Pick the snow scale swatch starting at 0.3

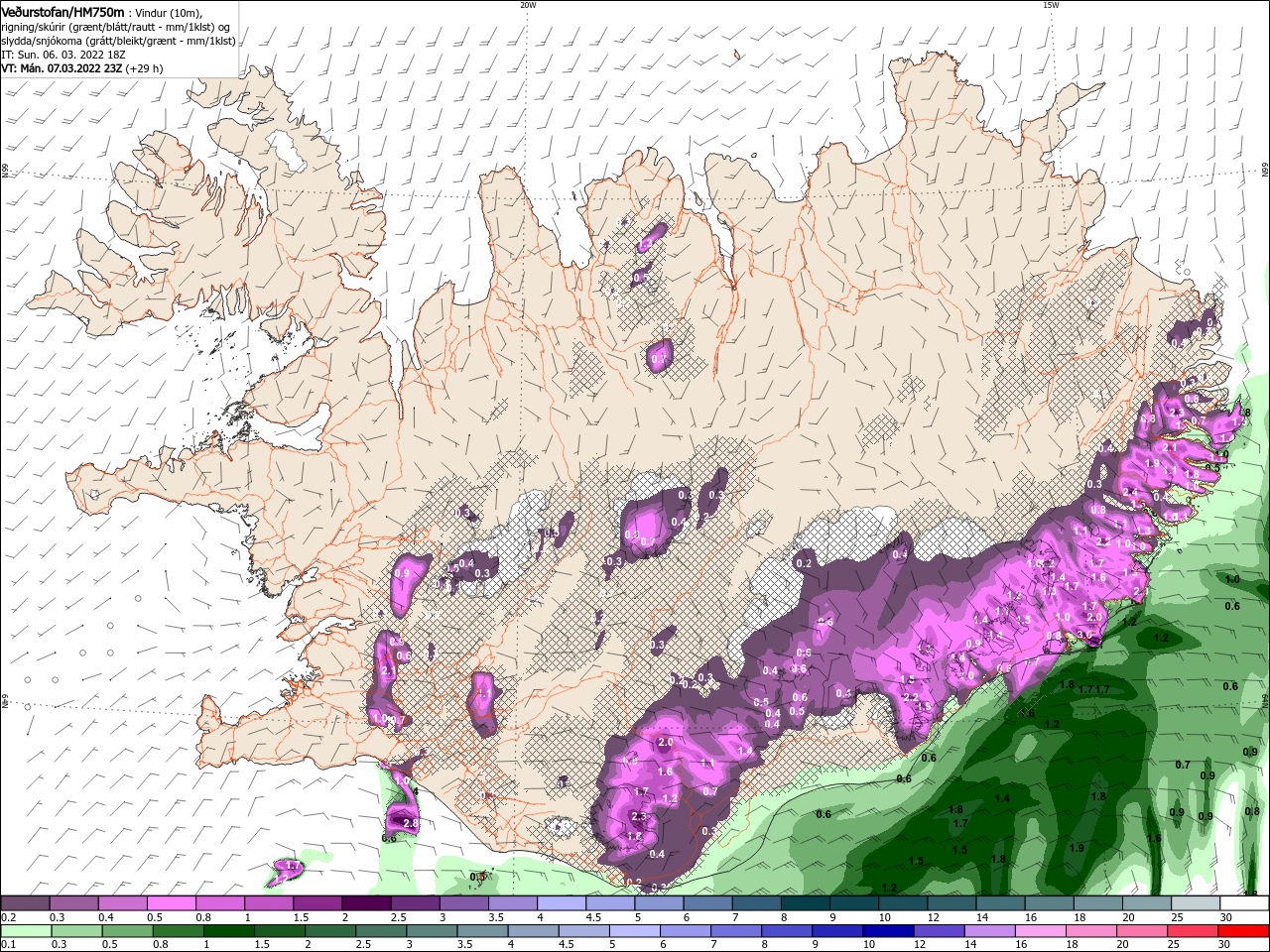(x=73, y=903)
